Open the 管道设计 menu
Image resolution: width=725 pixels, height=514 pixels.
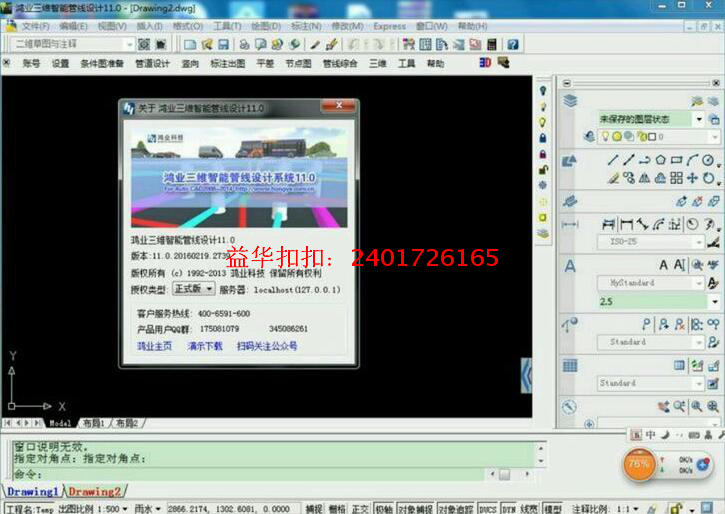pos(153,63)
